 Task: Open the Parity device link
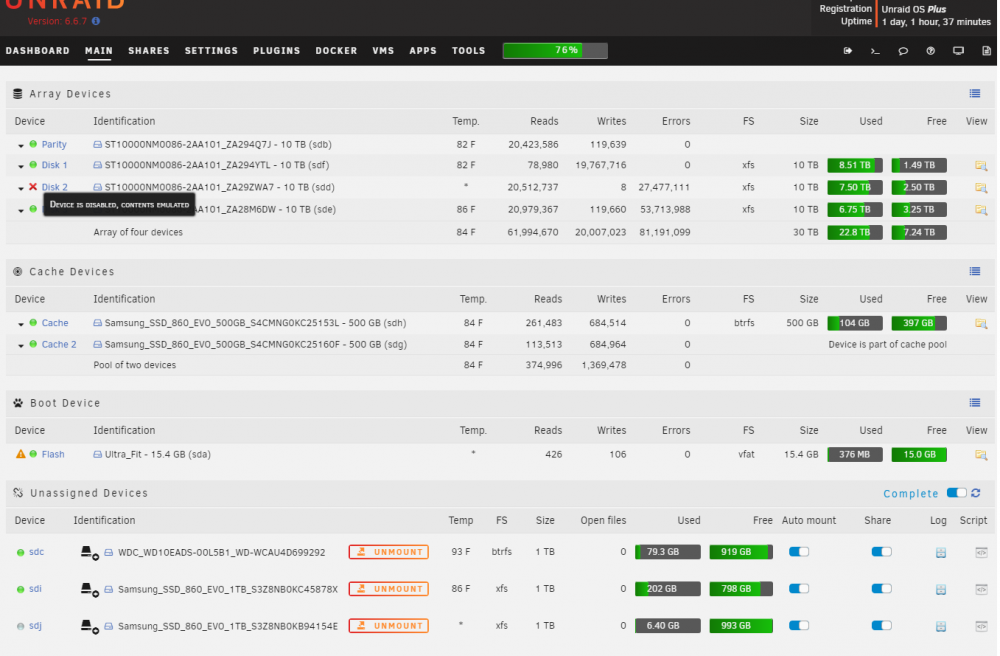[54, 145]
